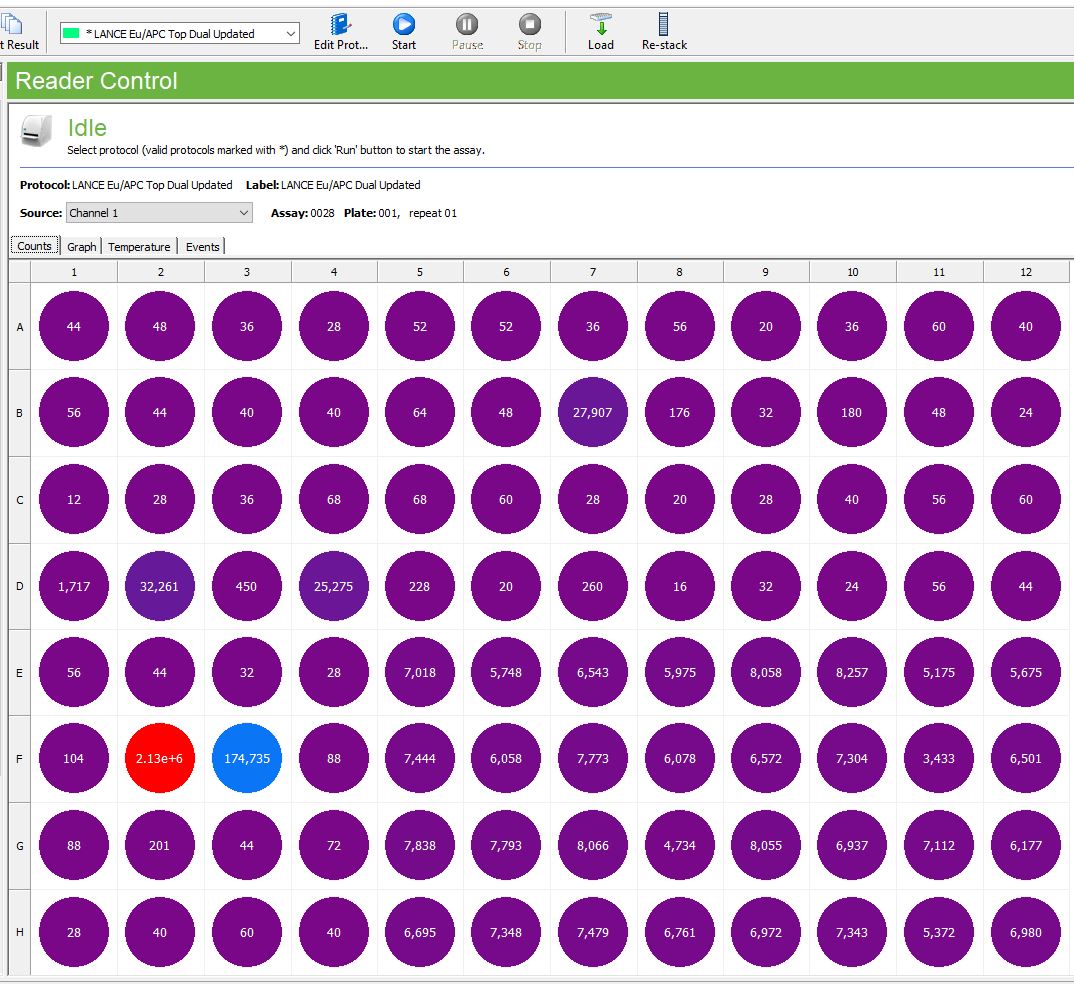Click column 5 header in plate grid

[x=420, y=272]
